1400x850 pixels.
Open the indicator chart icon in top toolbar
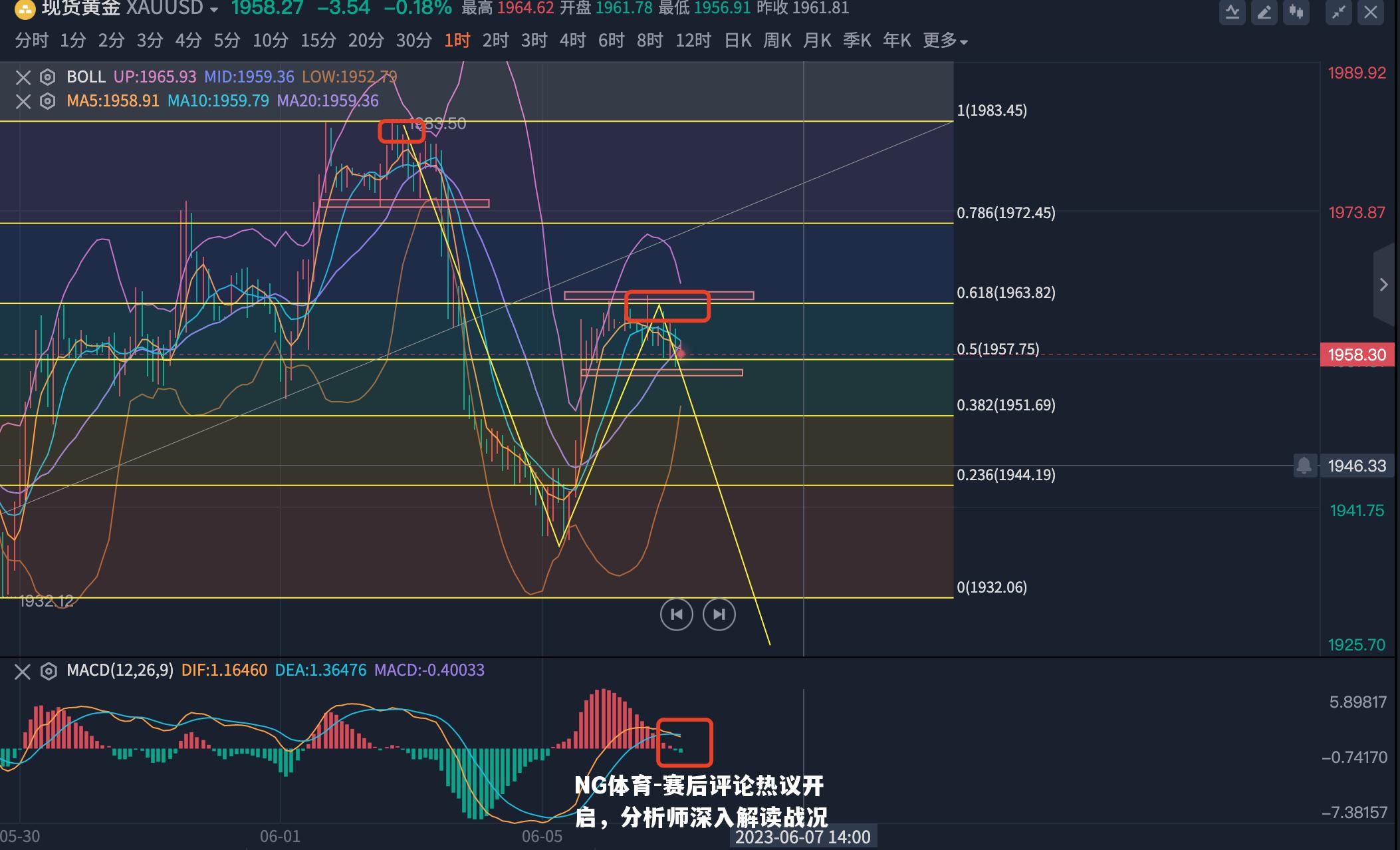[x=1232, y=12]
